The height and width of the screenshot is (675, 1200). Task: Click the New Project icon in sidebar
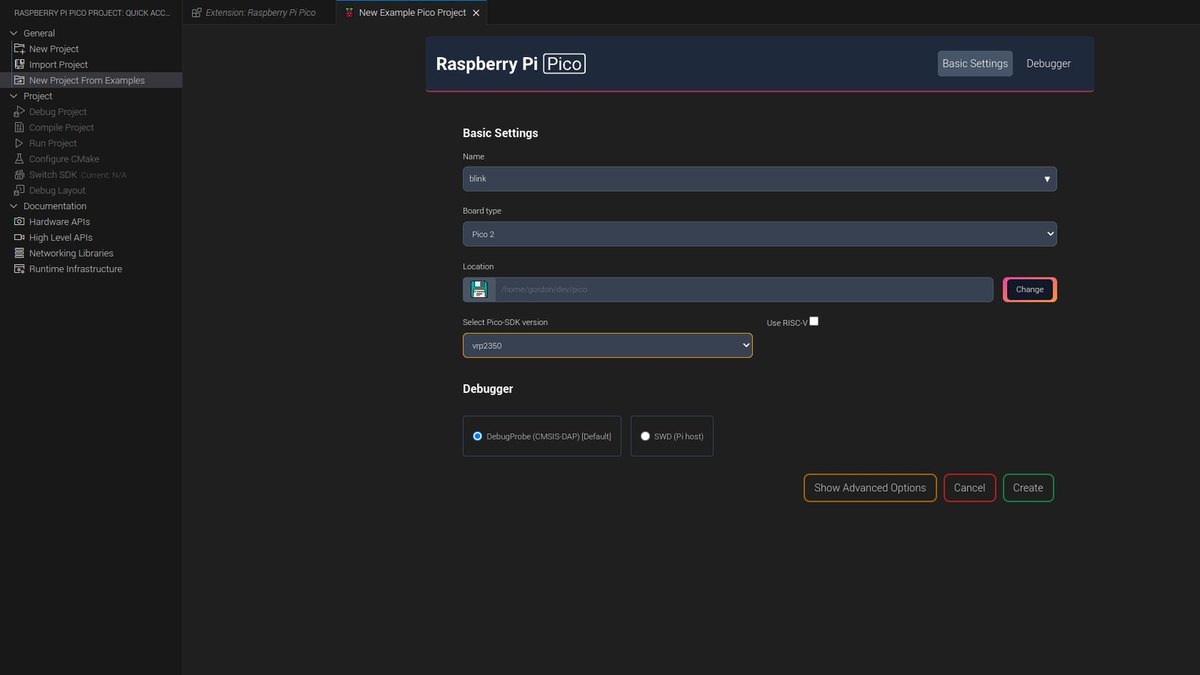pos(19,49)
